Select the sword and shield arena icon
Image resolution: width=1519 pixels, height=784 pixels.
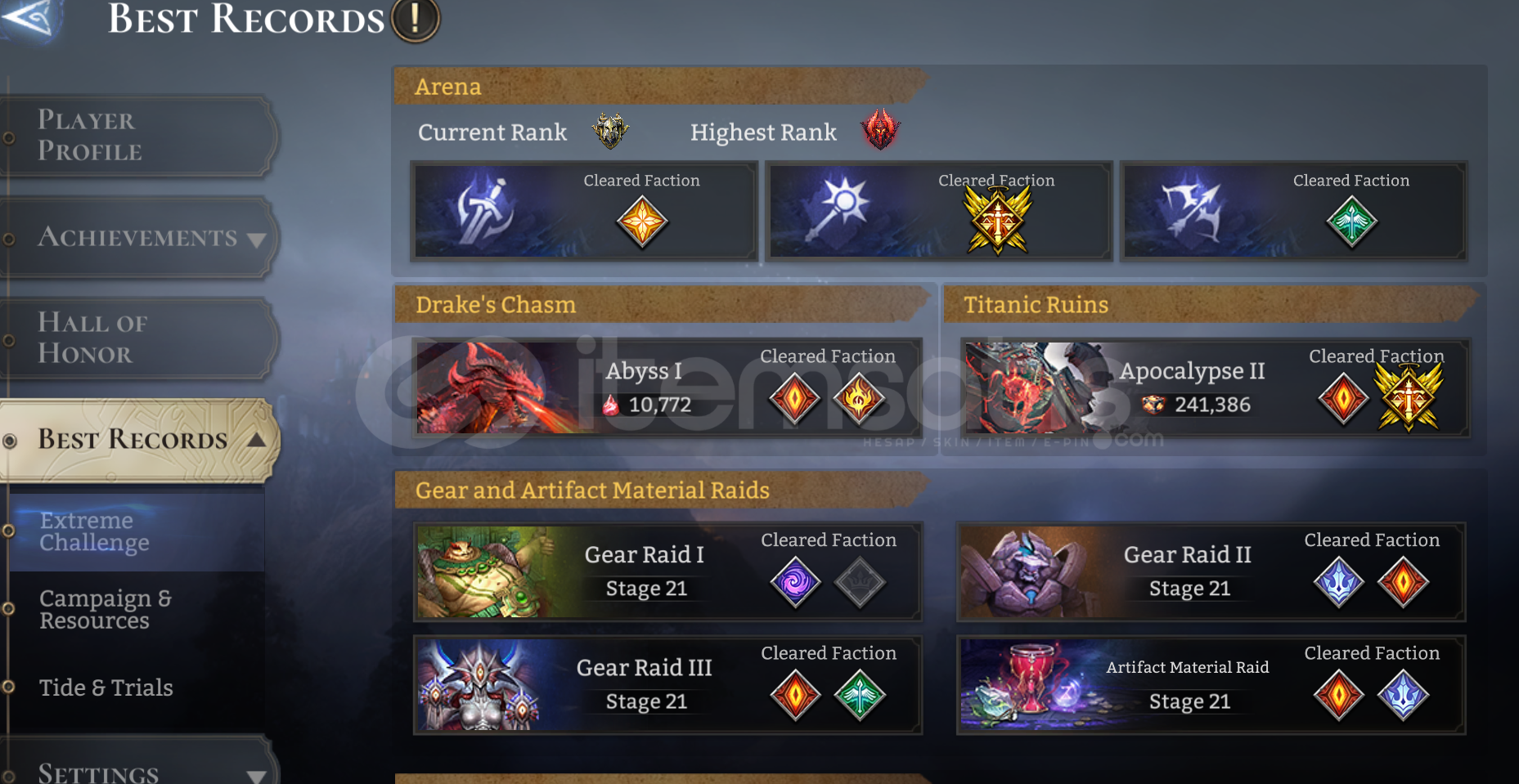(485, 211)
